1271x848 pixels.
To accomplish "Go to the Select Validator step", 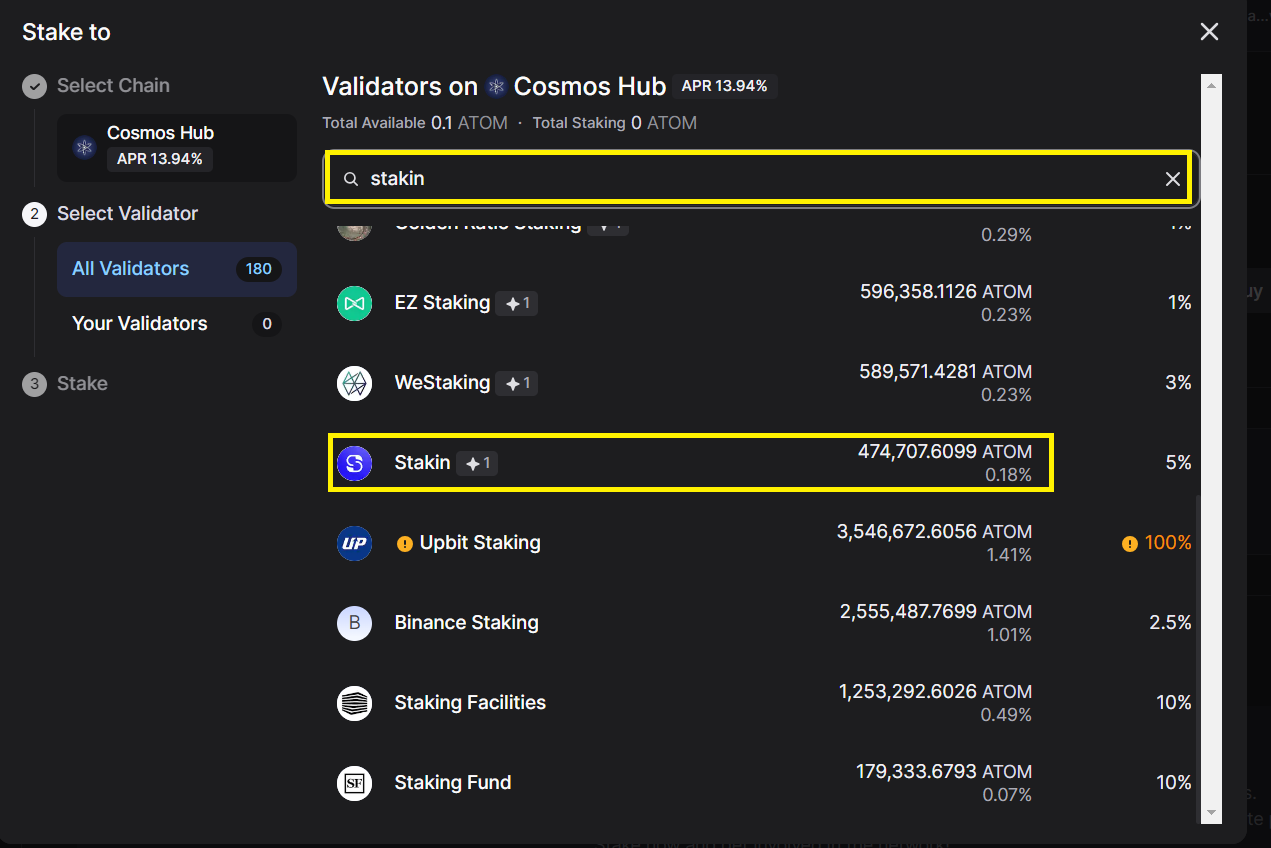I will [x=127, y=214].
